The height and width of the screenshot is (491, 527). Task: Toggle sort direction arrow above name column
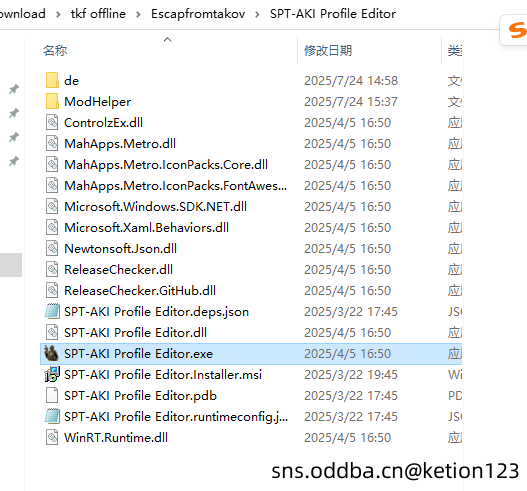(x=167, y=40)
